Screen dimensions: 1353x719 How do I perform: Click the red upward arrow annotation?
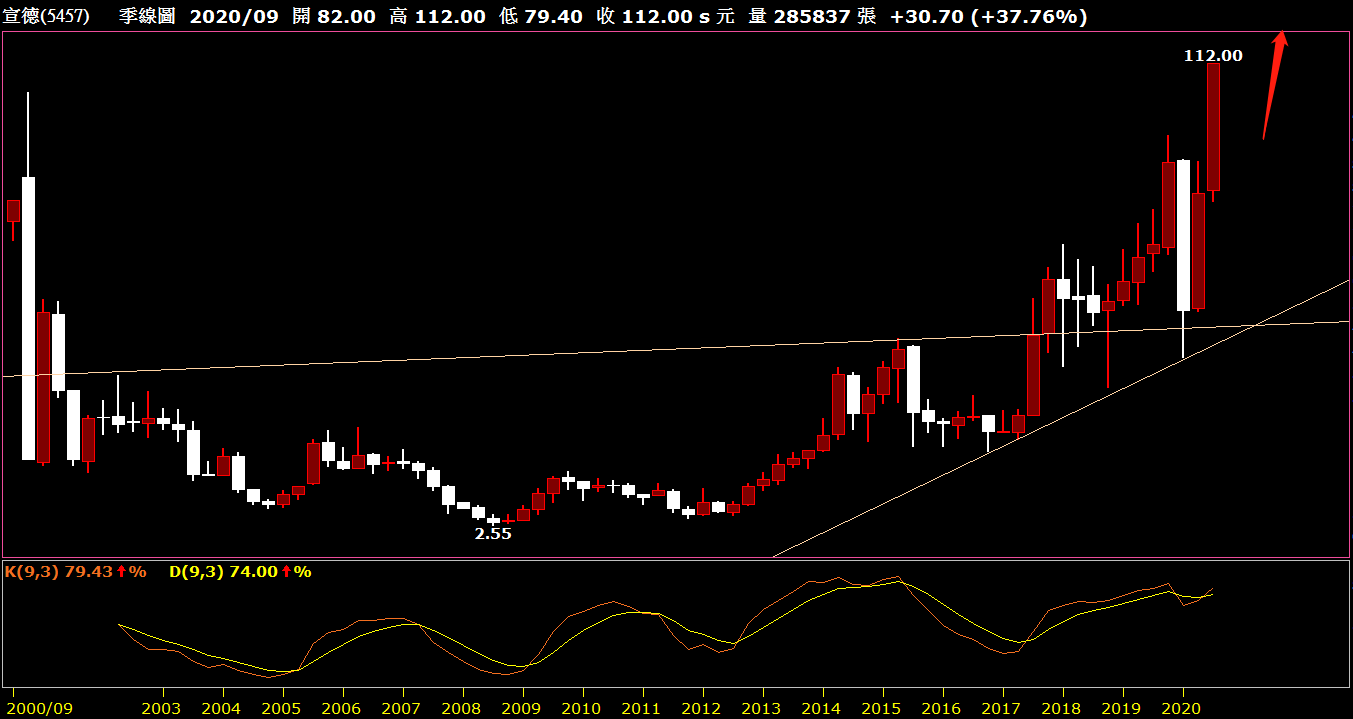point(1274,86)
